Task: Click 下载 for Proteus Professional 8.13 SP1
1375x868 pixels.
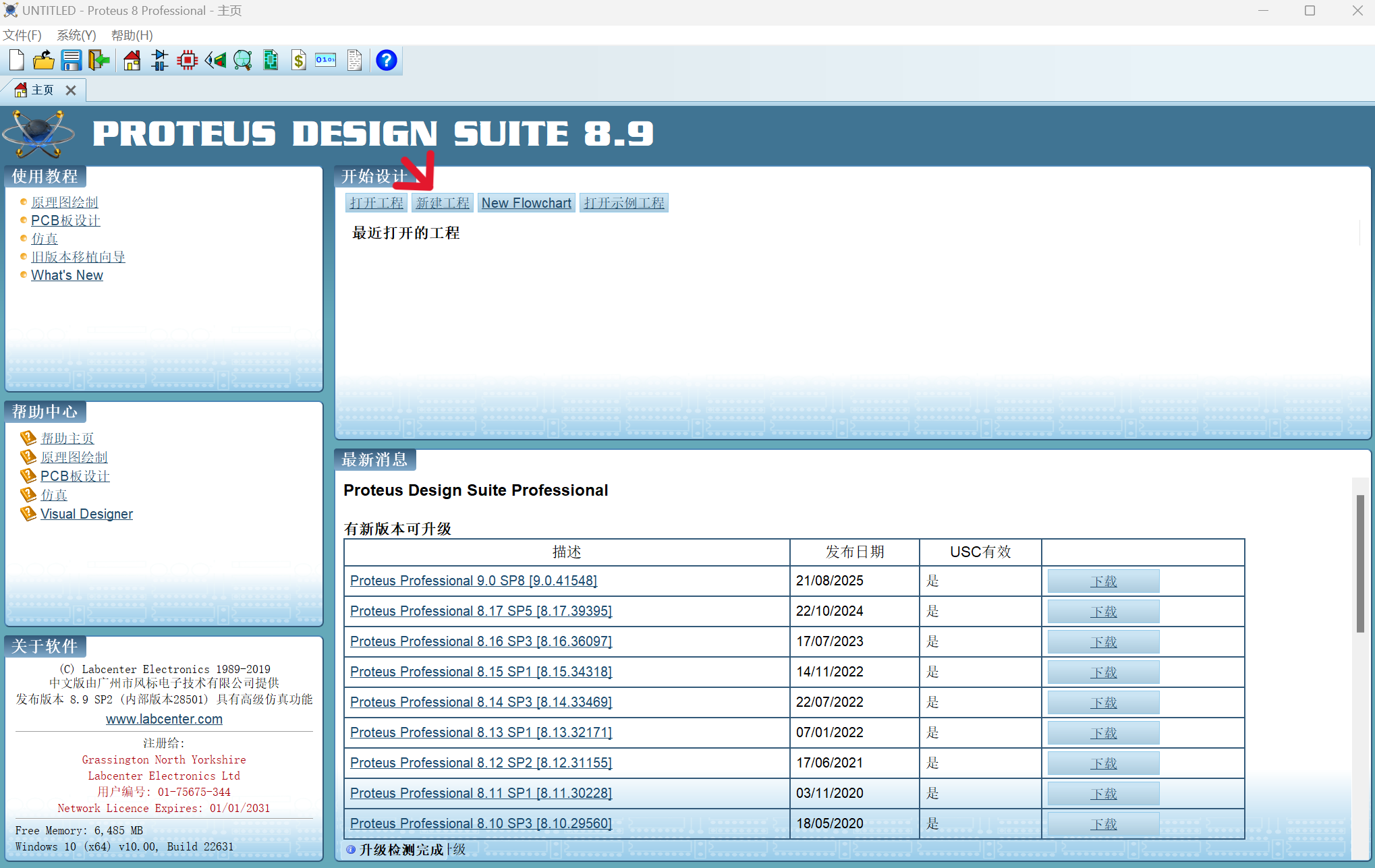Action: tap(1103, 733)
